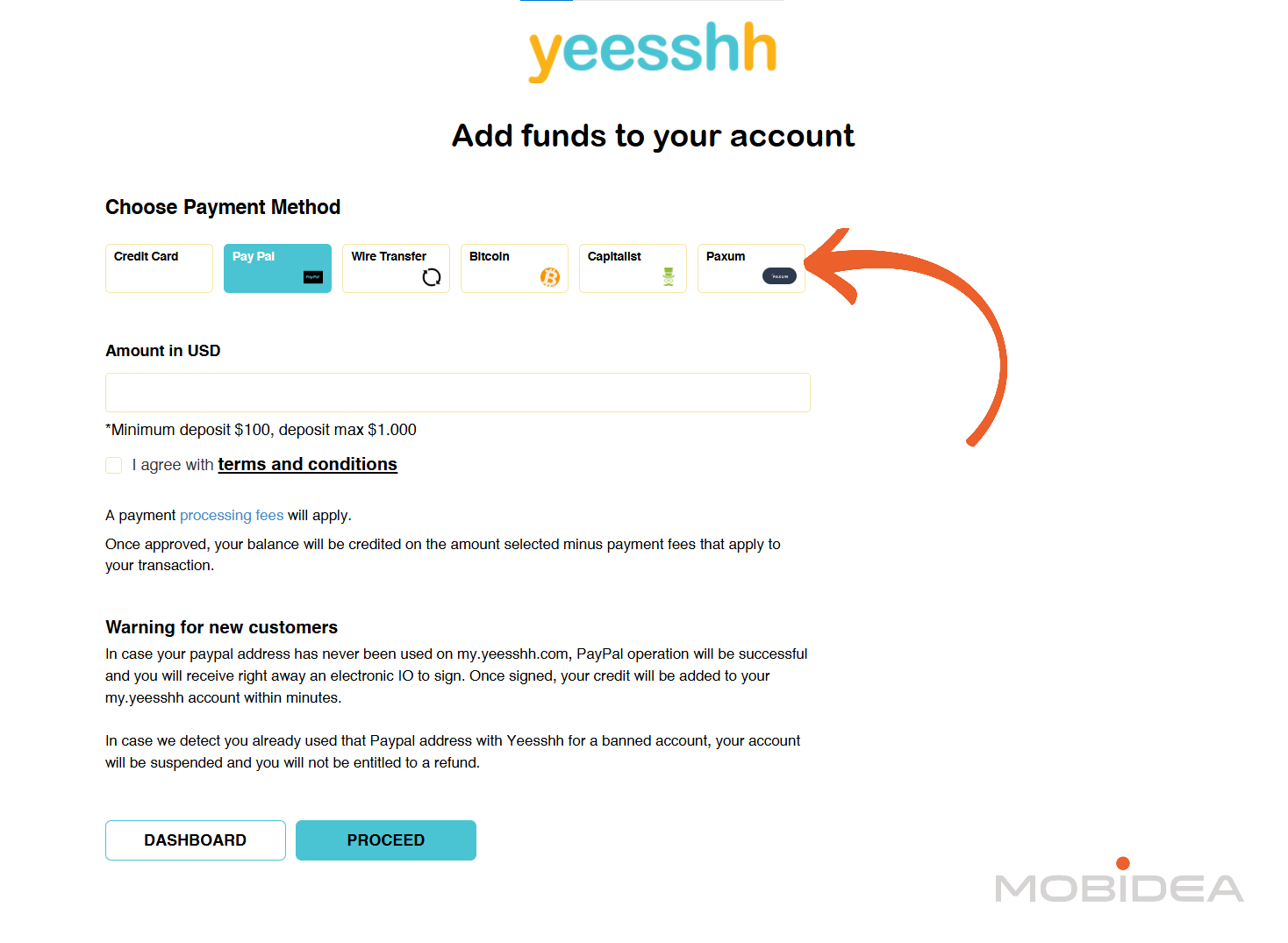Select the Bitcoin currency icon
The image size is (1288, 943).
click(x=551, y=277)
